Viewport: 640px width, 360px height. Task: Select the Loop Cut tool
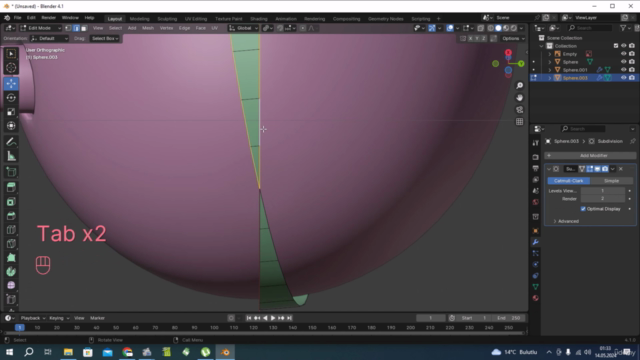pos(11,230)
